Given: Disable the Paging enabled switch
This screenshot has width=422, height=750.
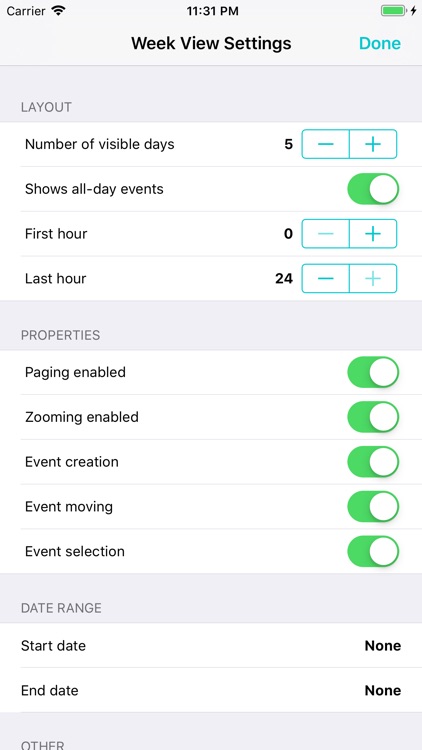Looking at the screenshot, I should pos(373,372).
